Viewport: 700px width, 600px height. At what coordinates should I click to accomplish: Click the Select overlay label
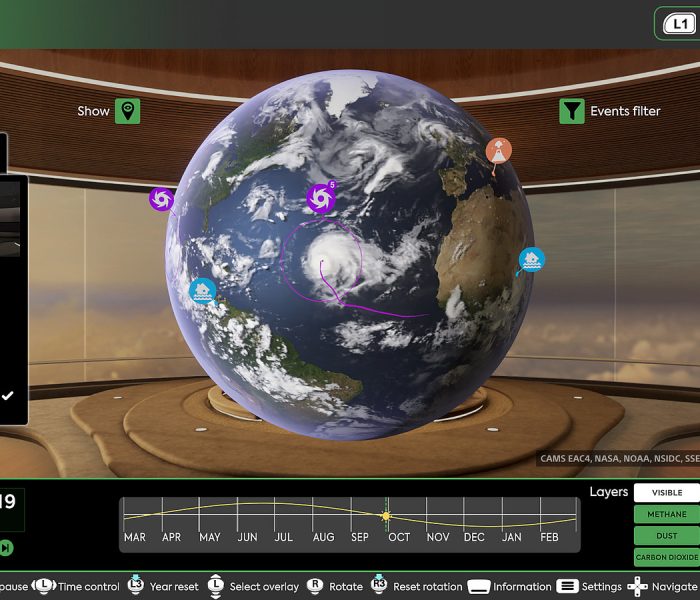click(264, 587)
